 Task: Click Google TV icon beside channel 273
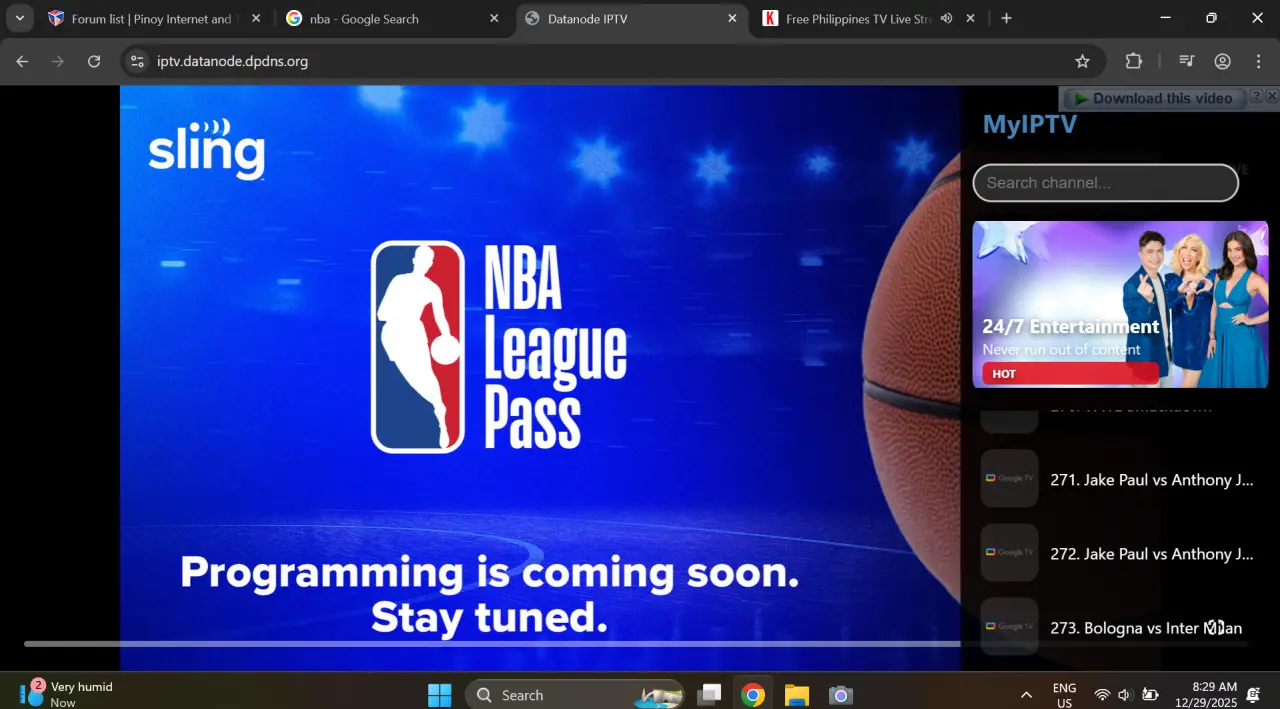(x=1009, y=626)
